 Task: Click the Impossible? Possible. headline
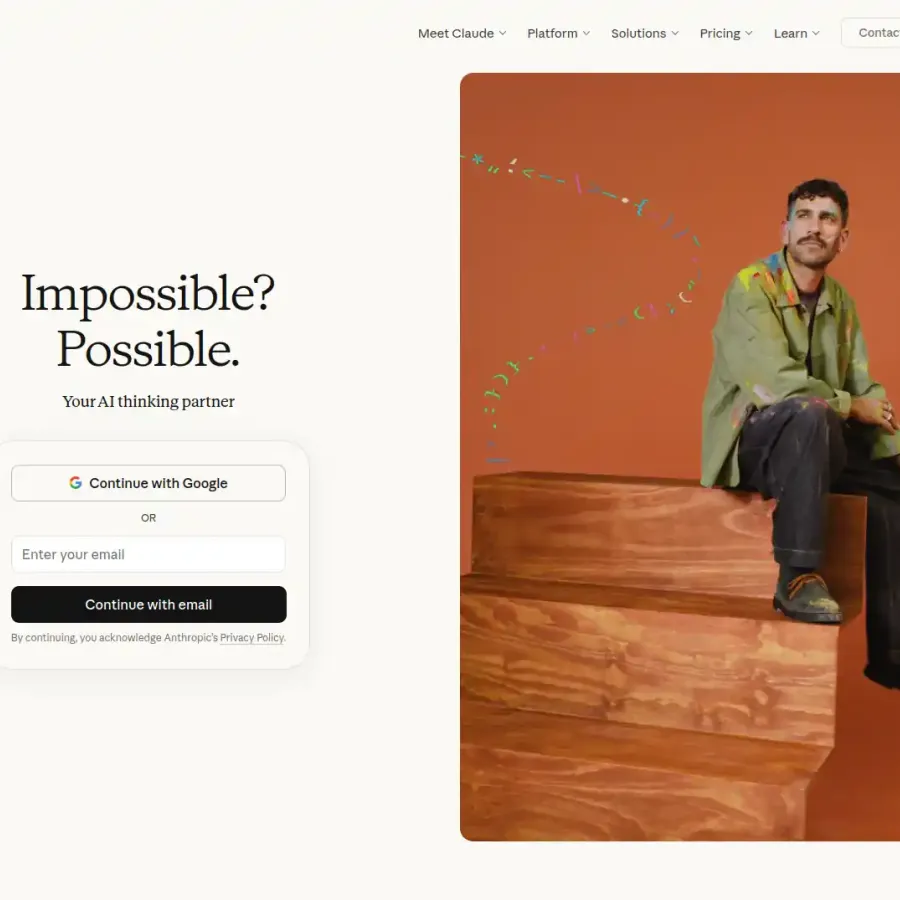[x=148, y=321]
